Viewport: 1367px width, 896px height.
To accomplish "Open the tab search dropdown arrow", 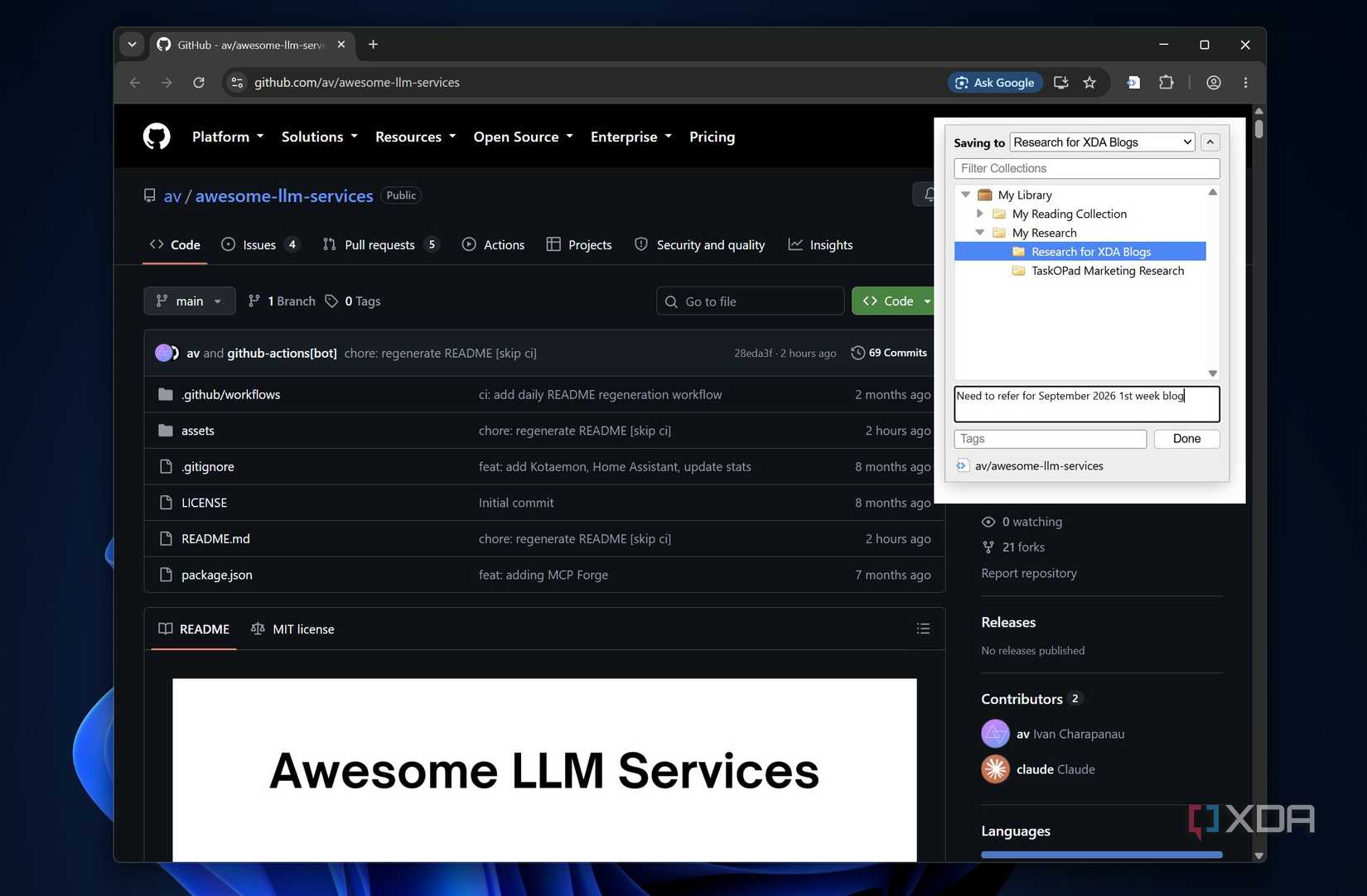I will coord(133,45).
